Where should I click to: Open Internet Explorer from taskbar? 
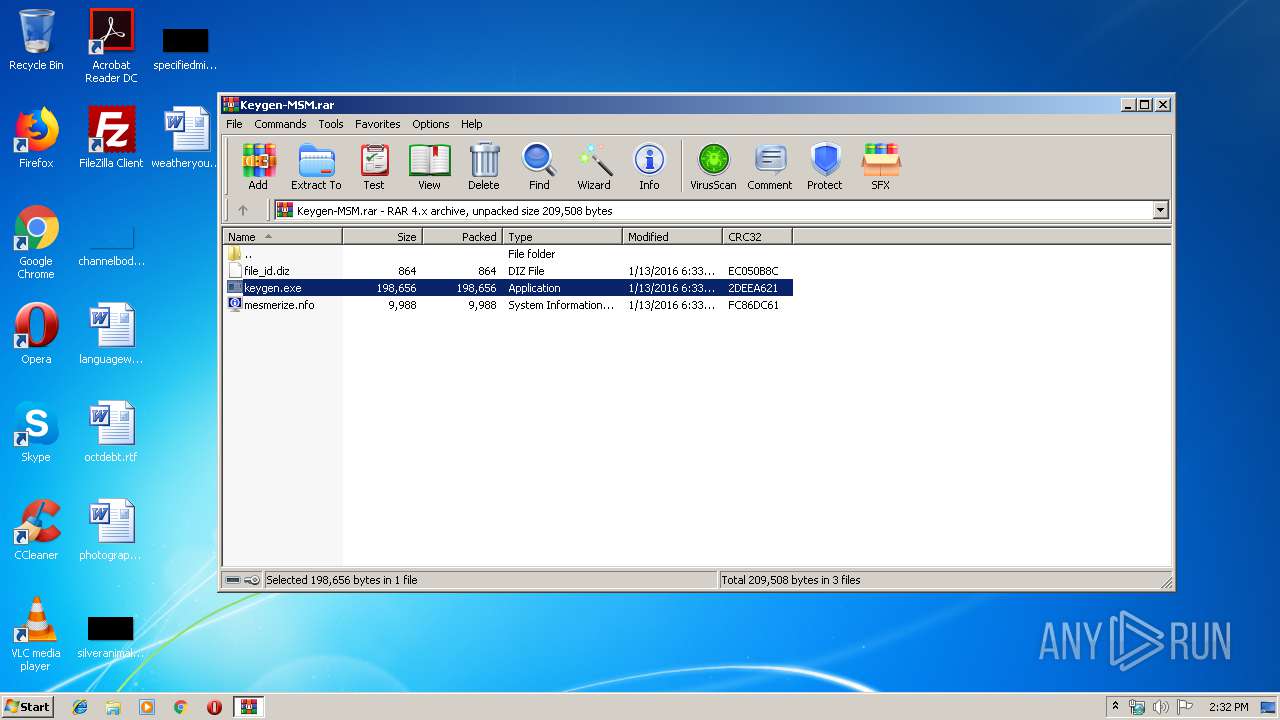pos(80,707)
